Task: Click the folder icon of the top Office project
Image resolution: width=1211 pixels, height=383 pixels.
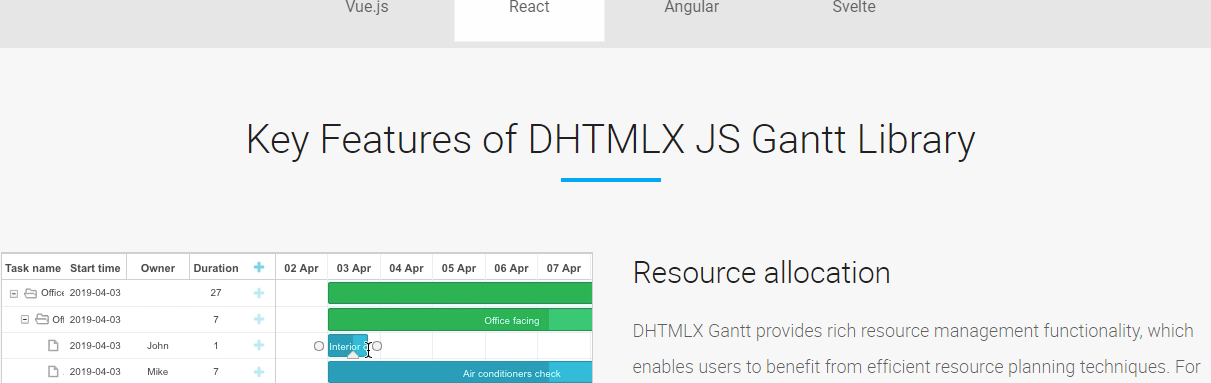Action: [30, 293]
